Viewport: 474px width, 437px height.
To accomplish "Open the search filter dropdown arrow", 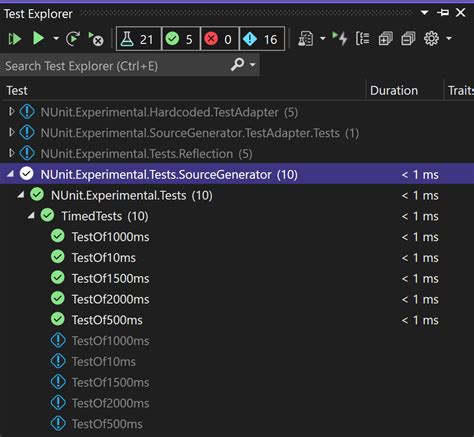I will click(253, 64).
